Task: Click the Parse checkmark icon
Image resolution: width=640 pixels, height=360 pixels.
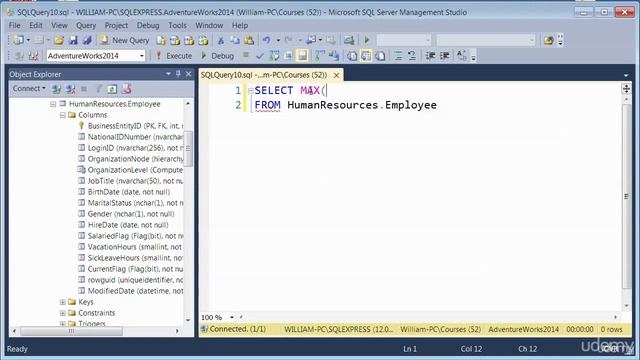Action: pos(260,56)
